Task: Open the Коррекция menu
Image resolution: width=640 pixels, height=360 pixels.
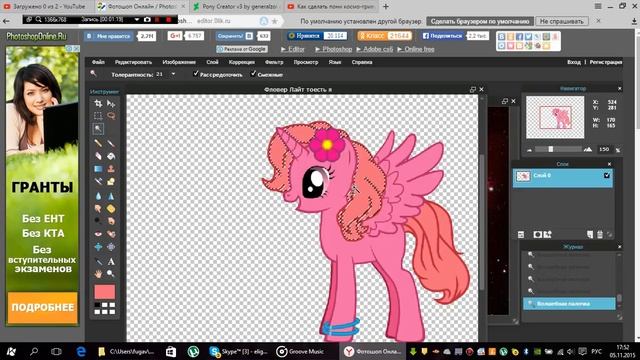Action: 242,62
